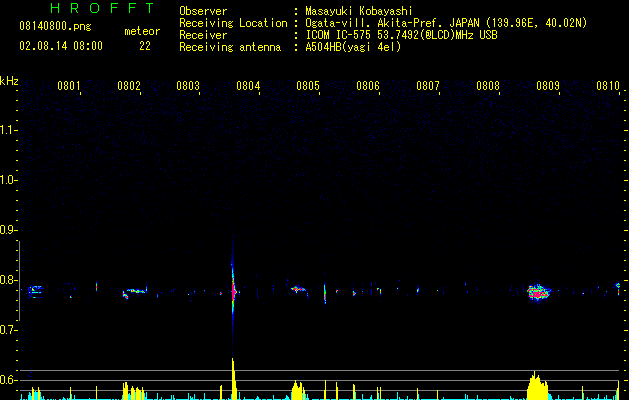Viewport: 629px width, 400px height.
Task: Click the 0810 time marker
Action: click(608, 86)
